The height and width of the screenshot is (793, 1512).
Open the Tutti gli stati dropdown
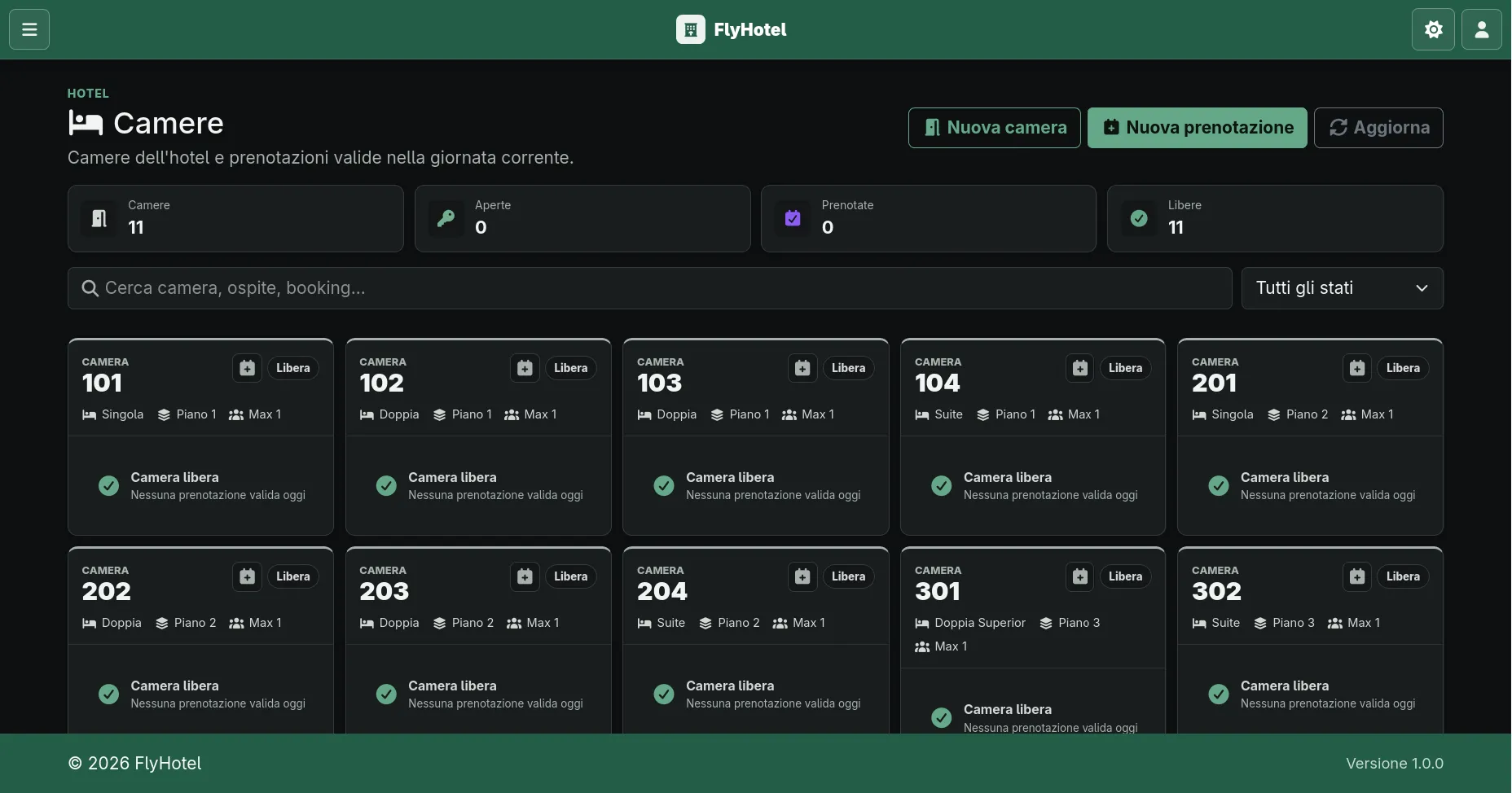[x=1342, y=288]
